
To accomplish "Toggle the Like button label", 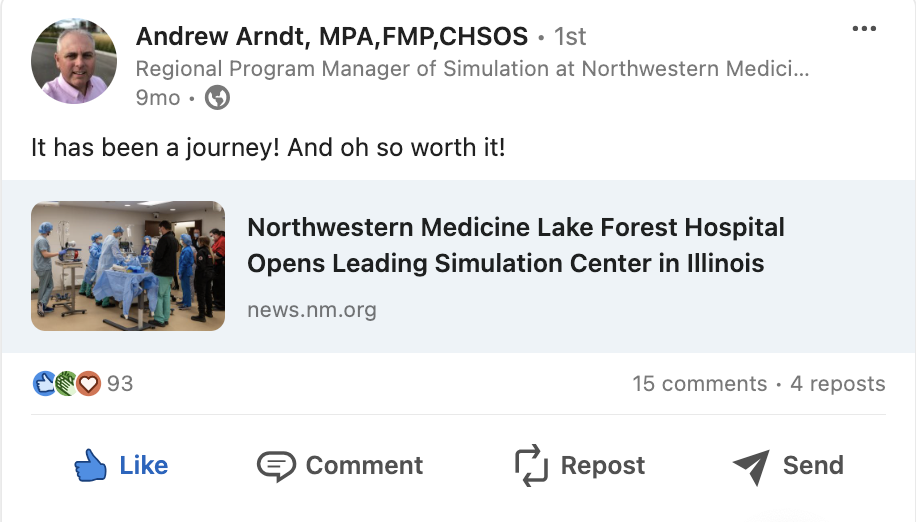I will 144,465.
